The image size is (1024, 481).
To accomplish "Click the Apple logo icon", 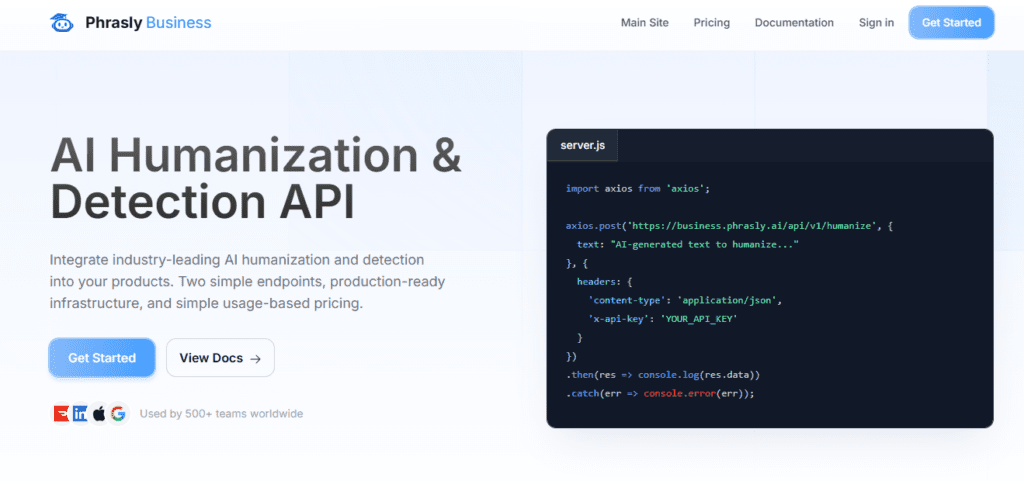I will [99, 413].
